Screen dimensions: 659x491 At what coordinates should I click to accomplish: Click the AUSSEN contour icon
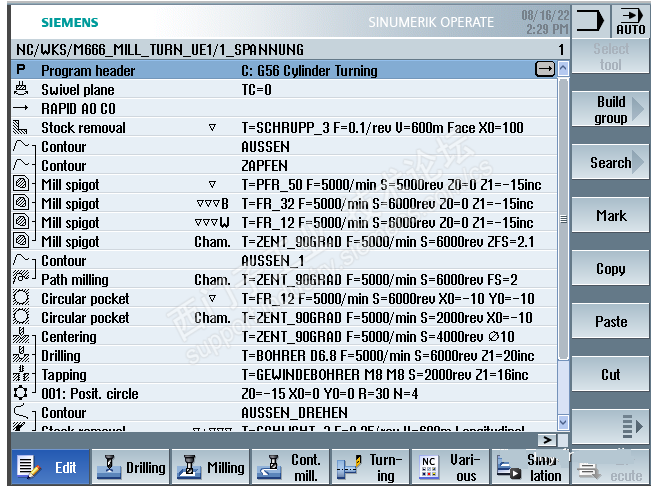pyautogui.click(x=21, y=146)
